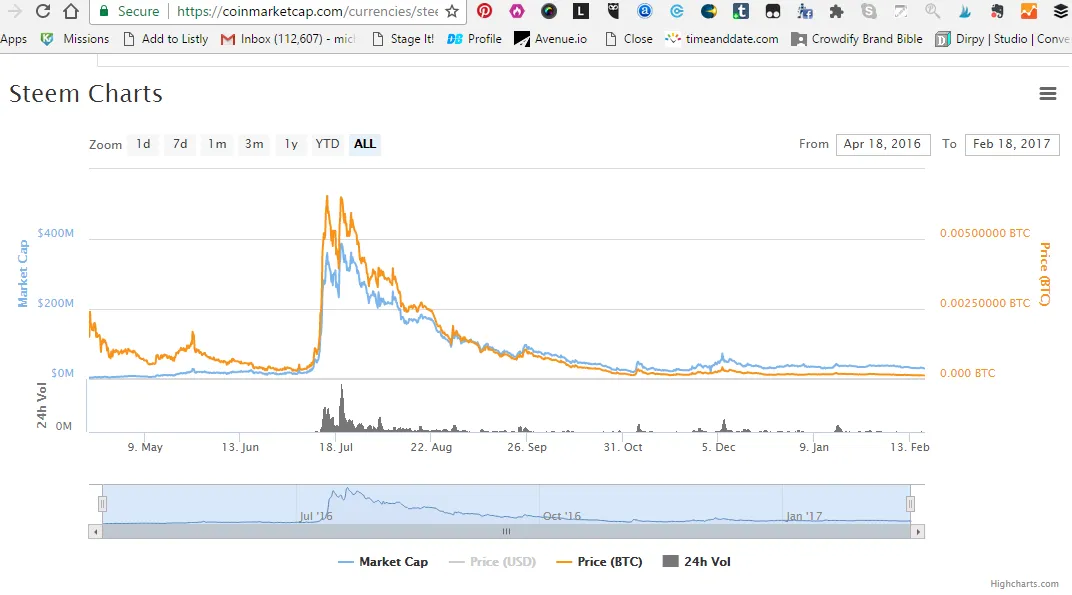Open the Apps bookmark
This screenshot has width=1072, height=595.
pyautogui.click(x=13, y=39)
